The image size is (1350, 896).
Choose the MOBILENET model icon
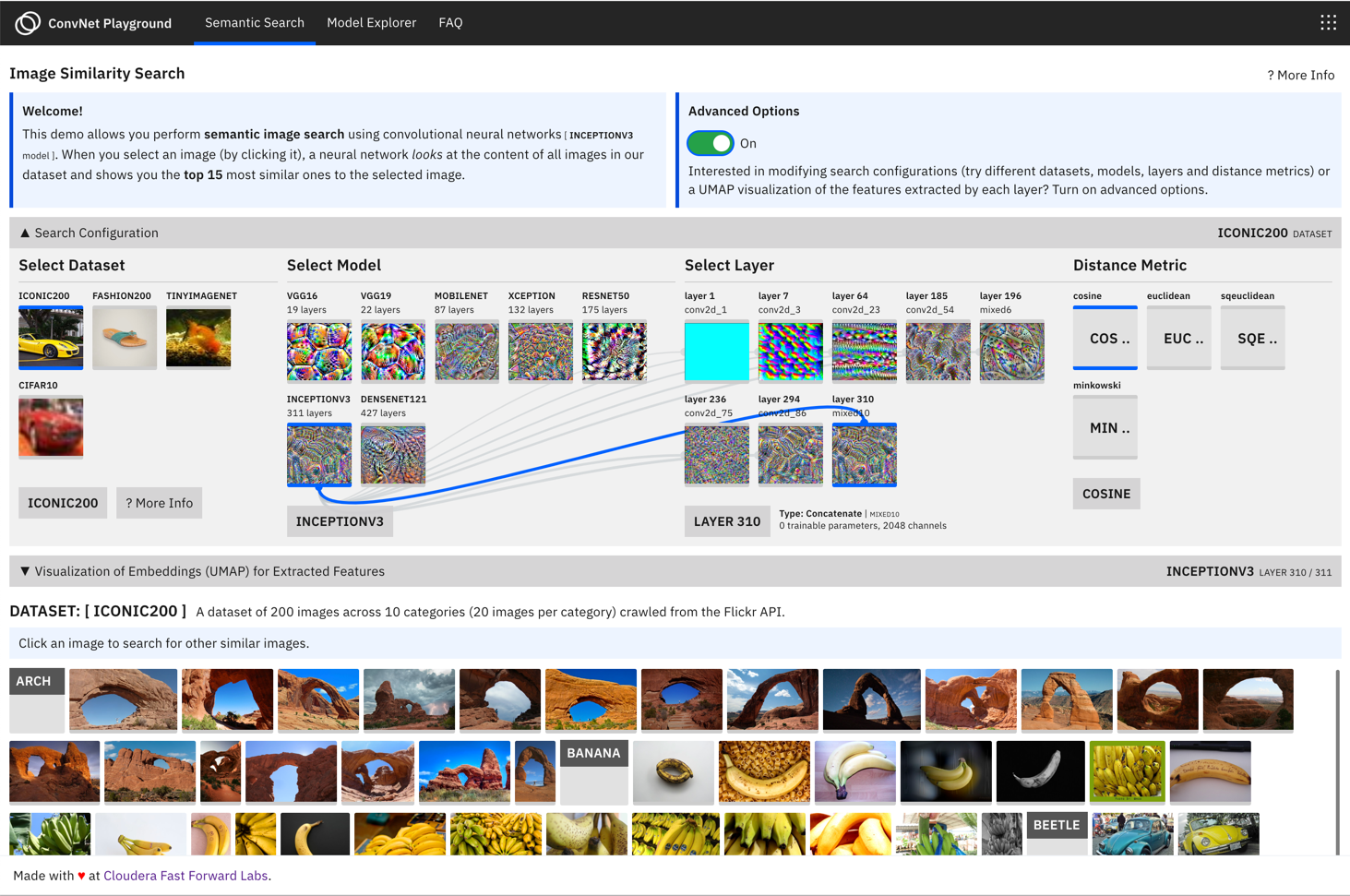click(x=467, y=351)
